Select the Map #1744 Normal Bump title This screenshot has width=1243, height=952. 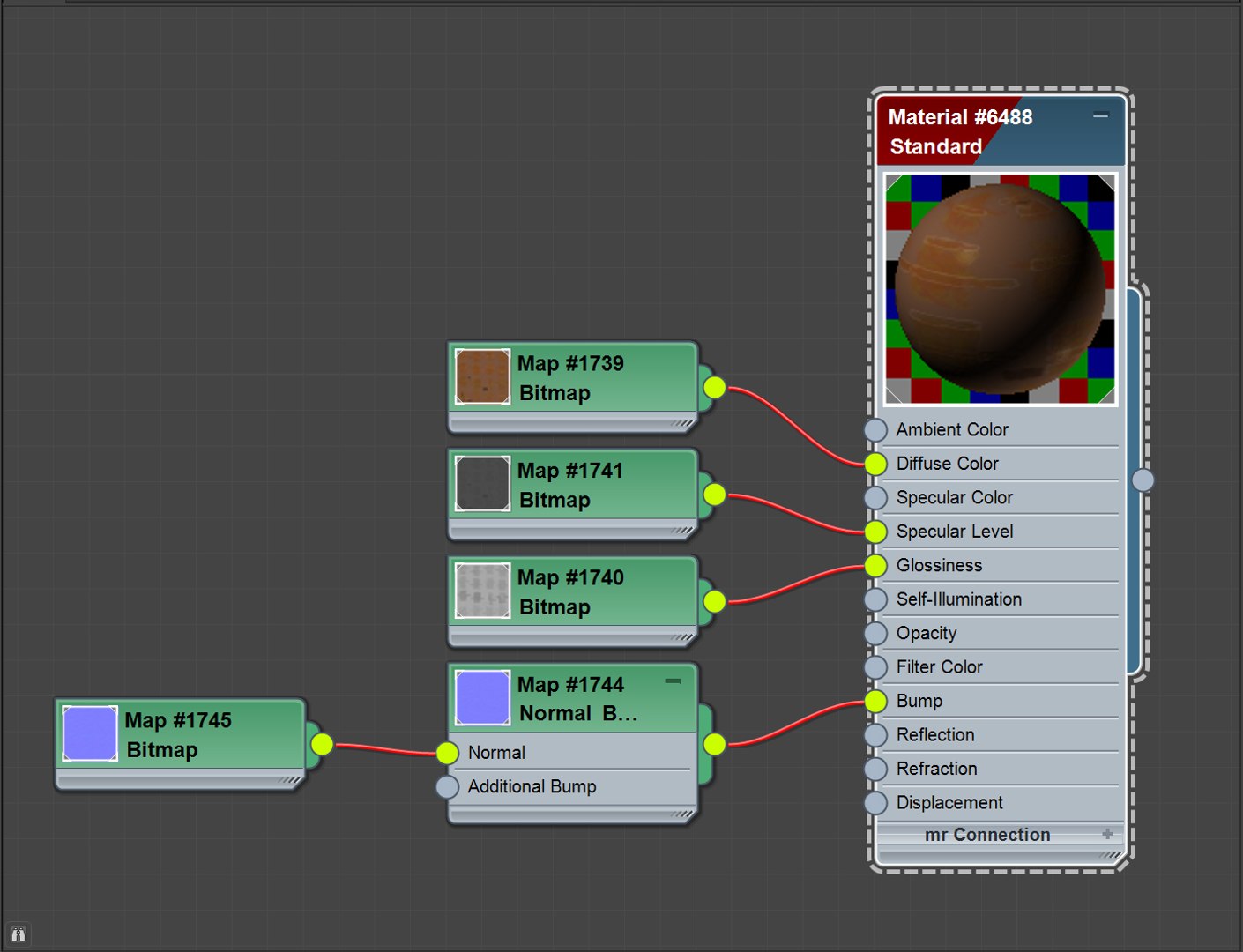[x=577, y=699]
